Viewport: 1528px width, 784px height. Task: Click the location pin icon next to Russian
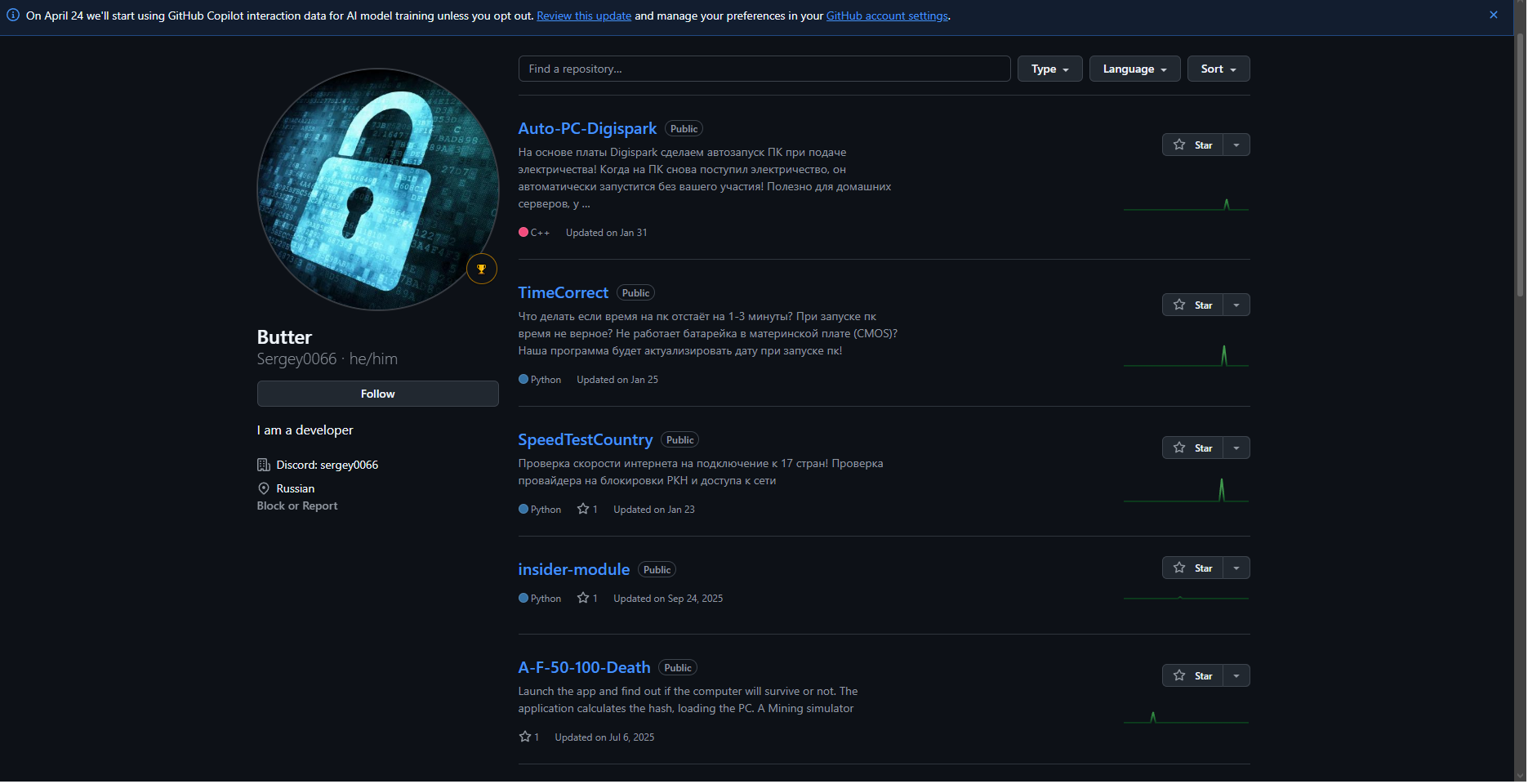click(264, 488)
